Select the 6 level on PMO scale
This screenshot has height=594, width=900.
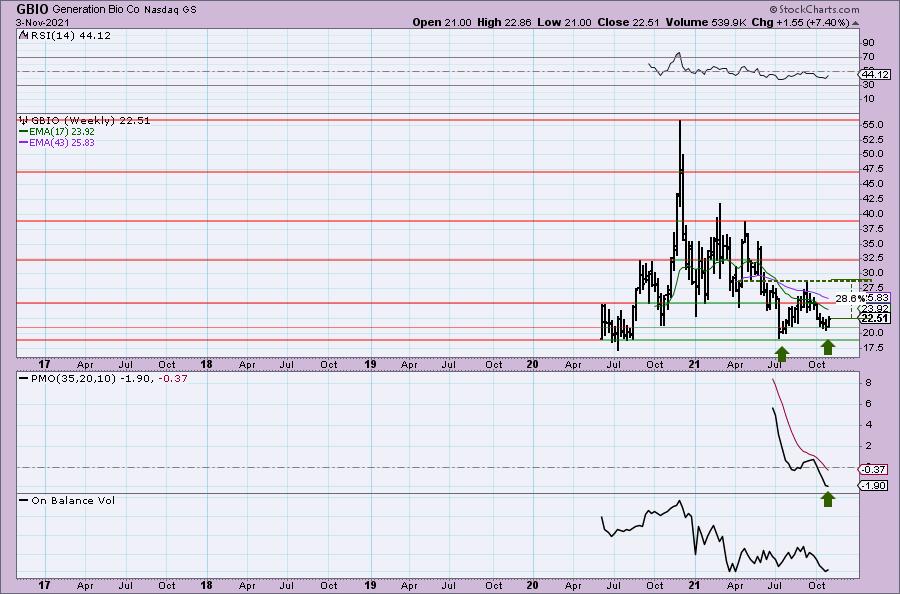[x=868, y=404]
